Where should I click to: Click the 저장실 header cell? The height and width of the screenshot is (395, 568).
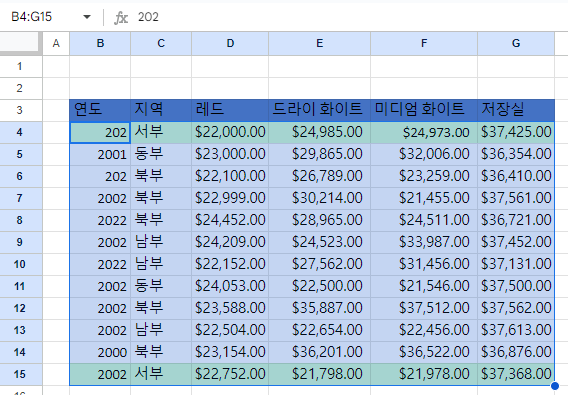(516, 110)
